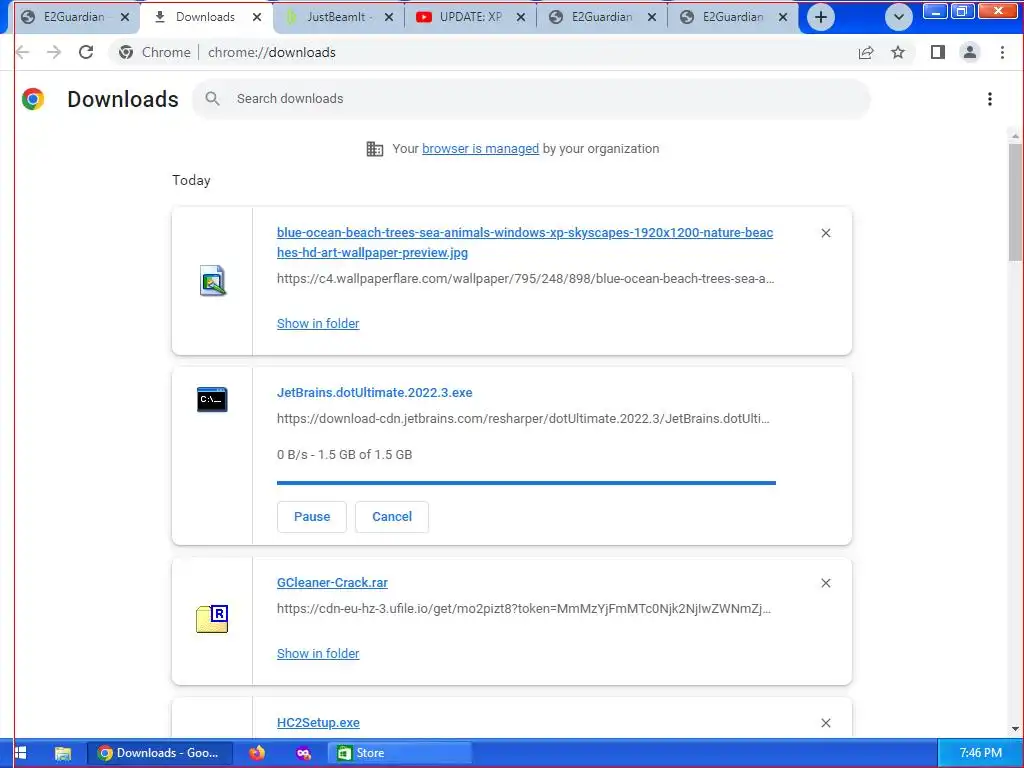Open the Downloads page more actions menu
The height and width of the screenshot is (768, 1024).
[990, 99]
